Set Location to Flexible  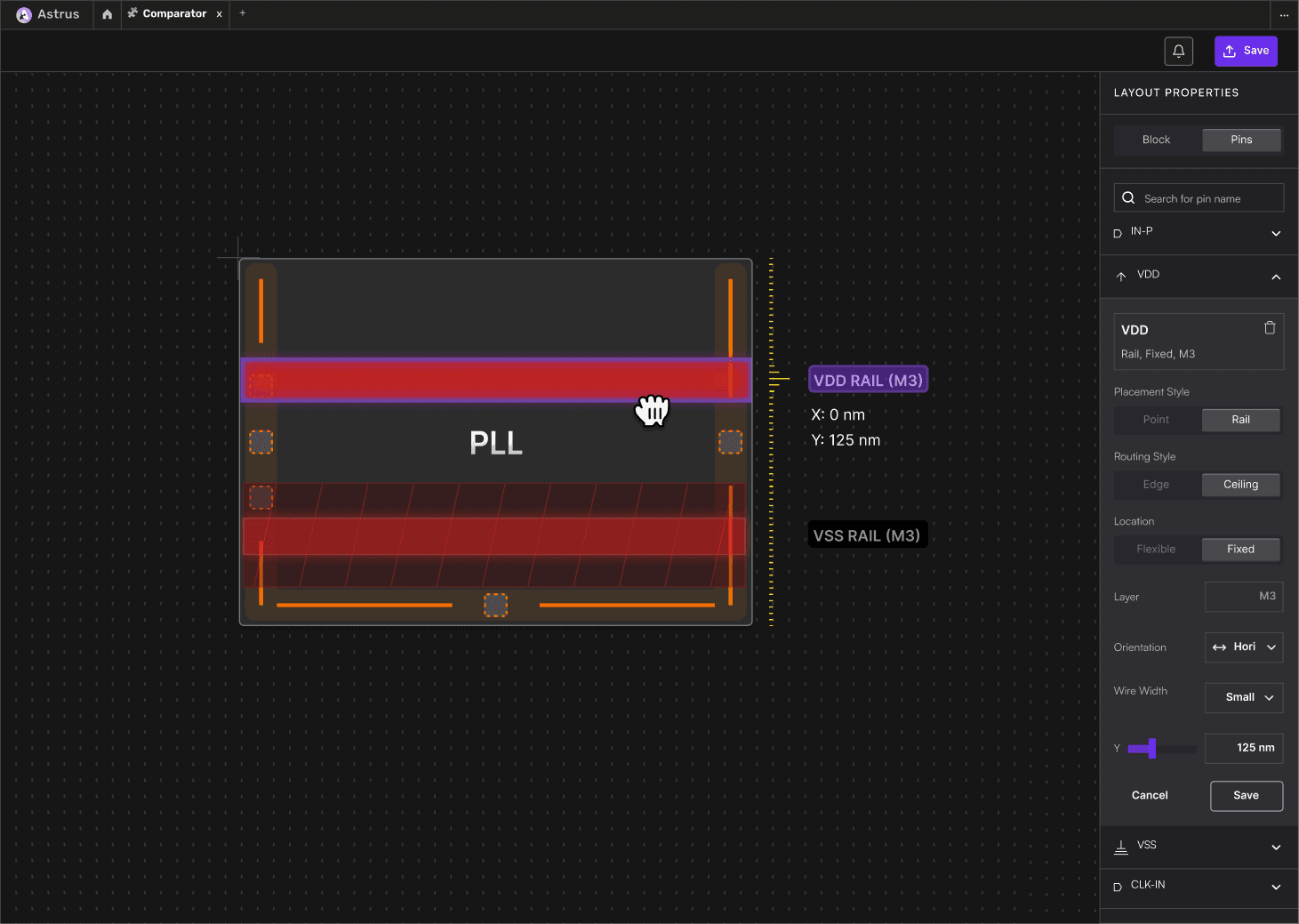coord(1156,550)
